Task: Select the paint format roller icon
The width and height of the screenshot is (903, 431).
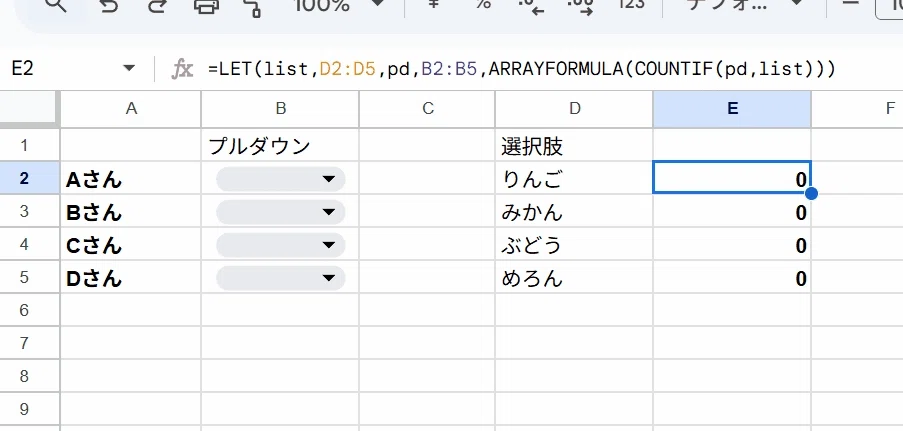Action: (x=252, y=6)
